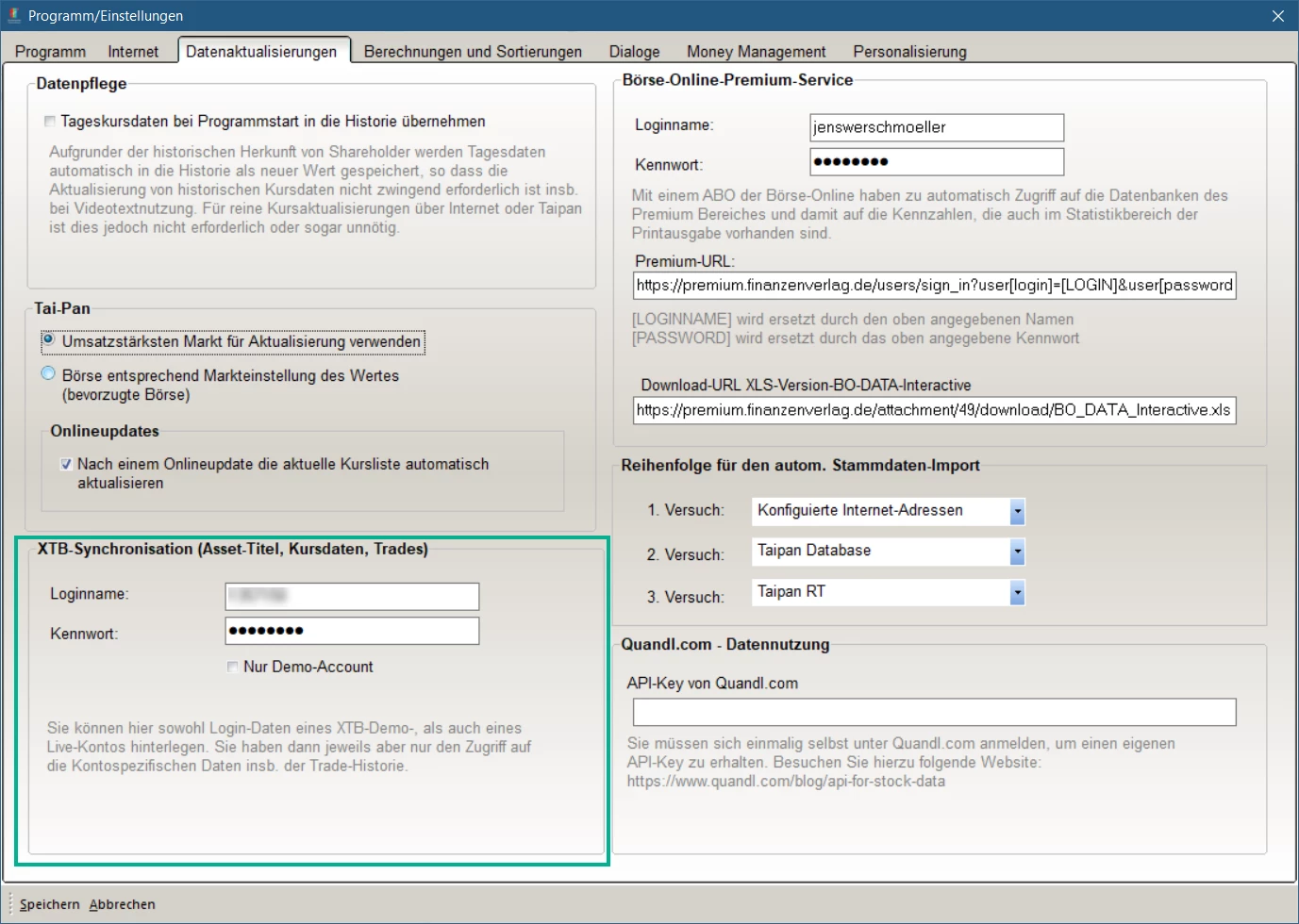Viewport: 1299px width, 924px height.
Task: Open the 2. Versuch Taipan Database dropdown
Action: [1016, 552]
